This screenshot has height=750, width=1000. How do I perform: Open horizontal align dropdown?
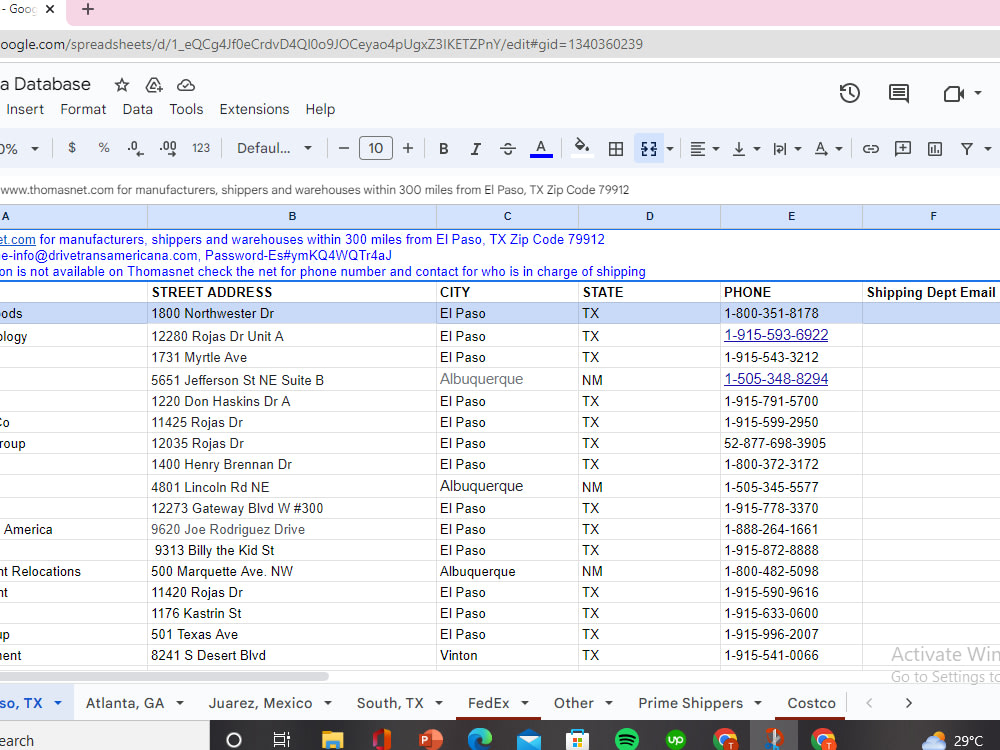click(x=705, y=149)
